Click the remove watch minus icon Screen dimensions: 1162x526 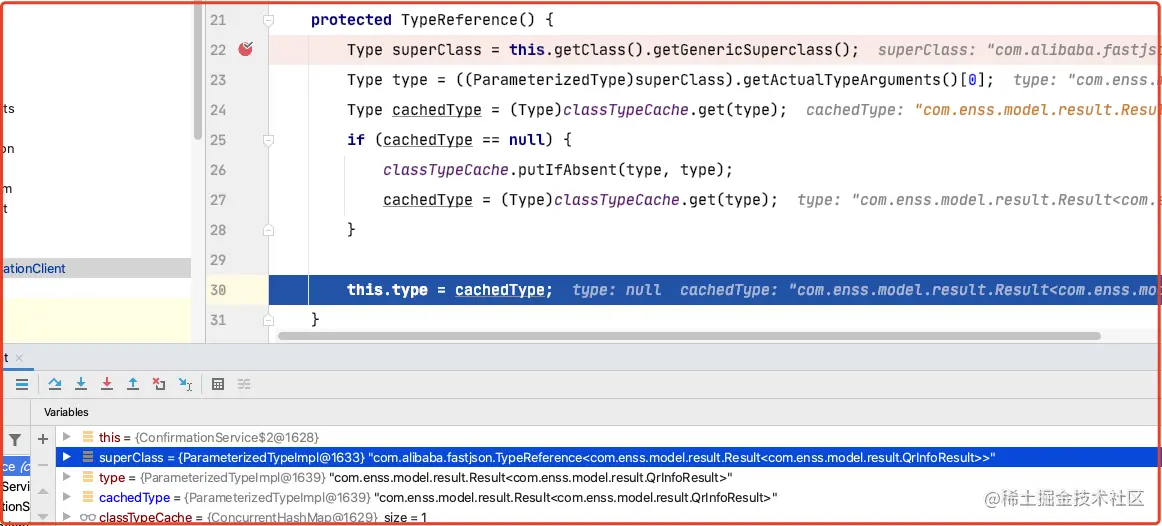pyautogui.click(x=43, y=465)
